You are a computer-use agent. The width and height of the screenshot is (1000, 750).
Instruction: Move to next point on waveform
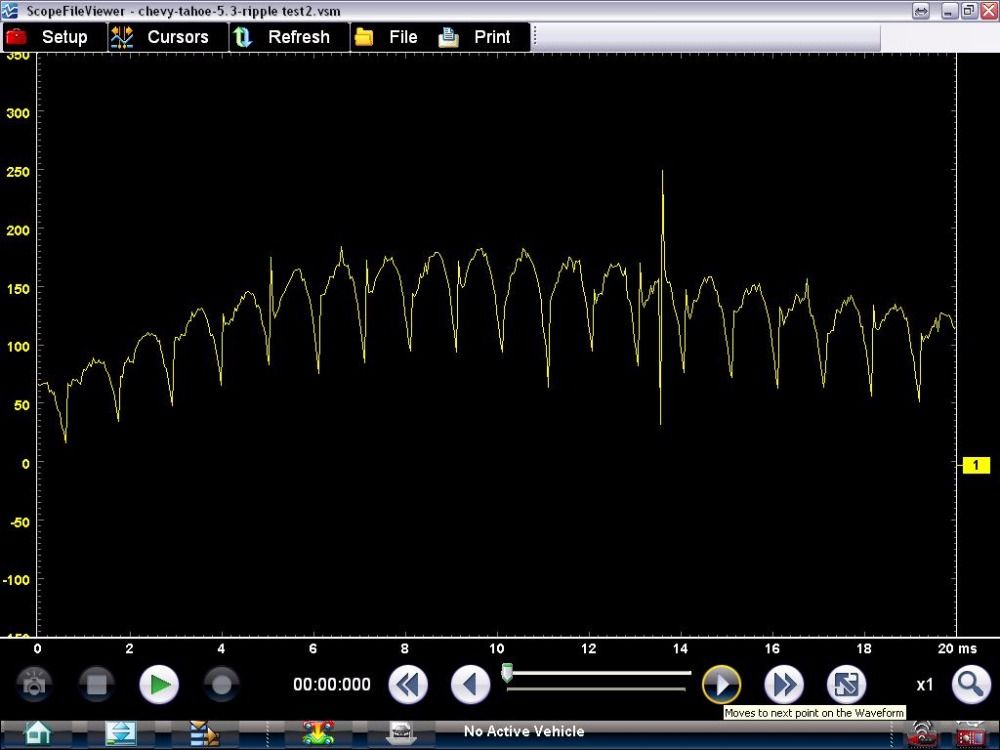point(721,685)
